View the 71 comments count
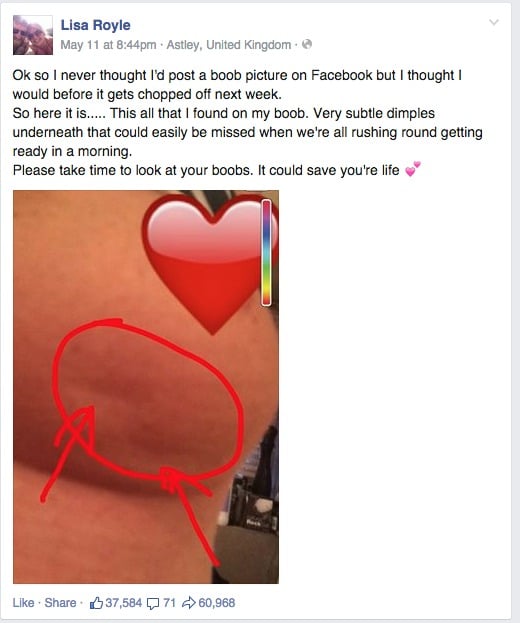Screen dimensions: 520x623 point(169,603)
